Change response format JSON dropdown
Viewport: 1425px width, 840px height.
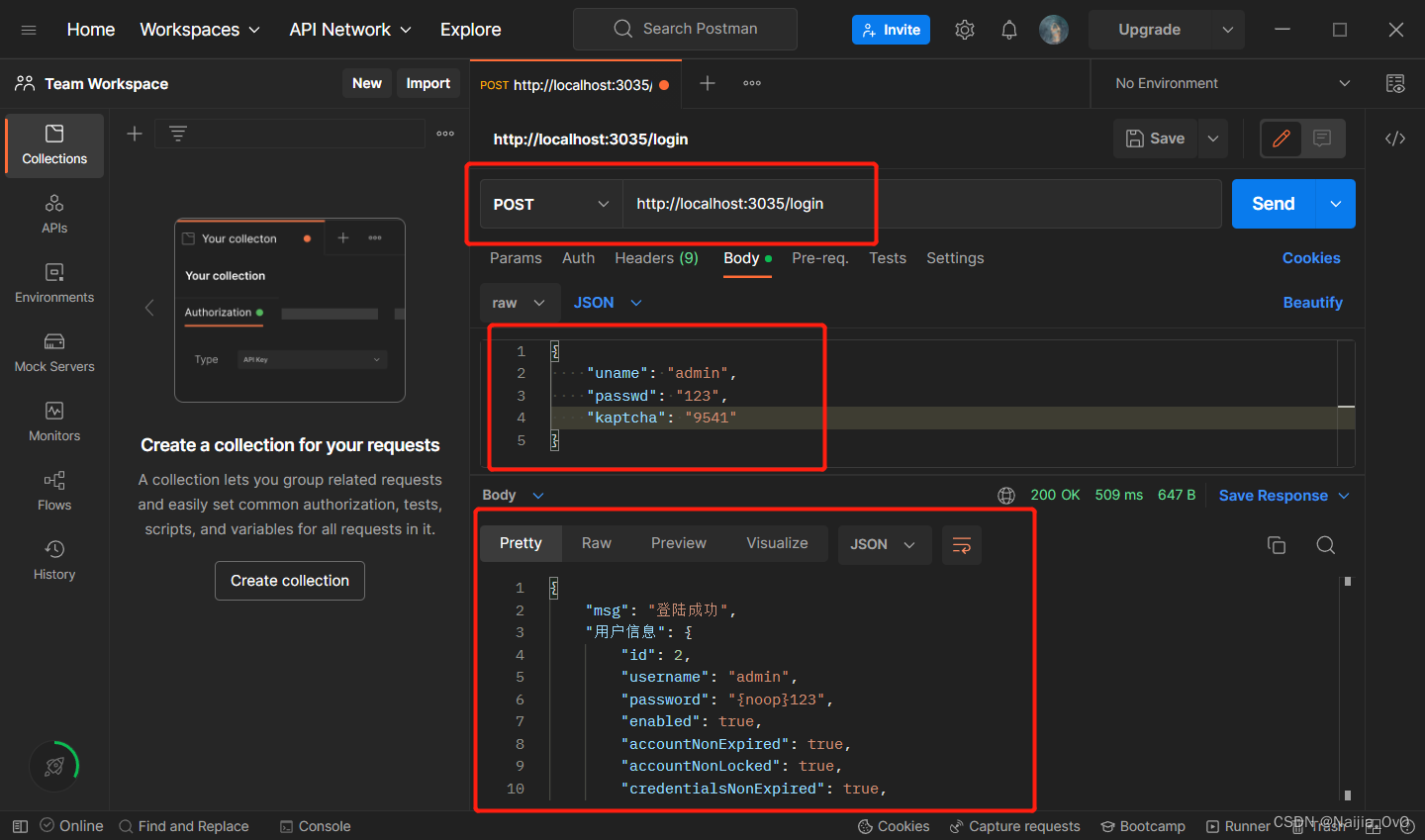(885, 545)
